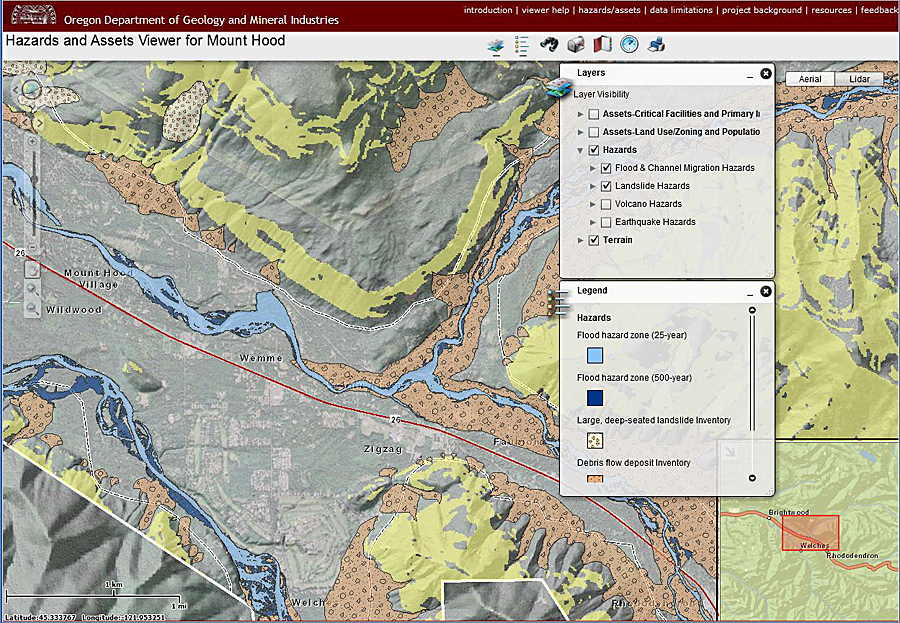Screen dimensions: 900x623
Task: Click the clock icon on the toolbar
Action: click(629, 44)
